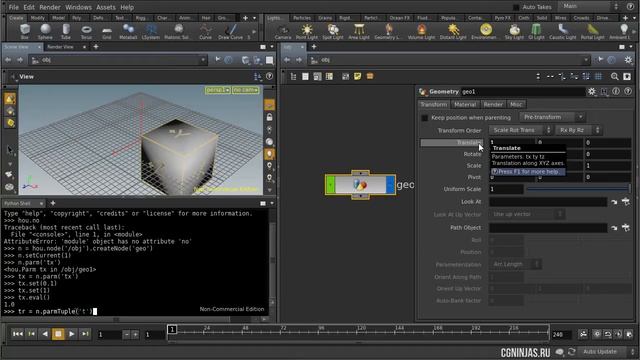Add a Grid from the shelf

pos(107,31)
